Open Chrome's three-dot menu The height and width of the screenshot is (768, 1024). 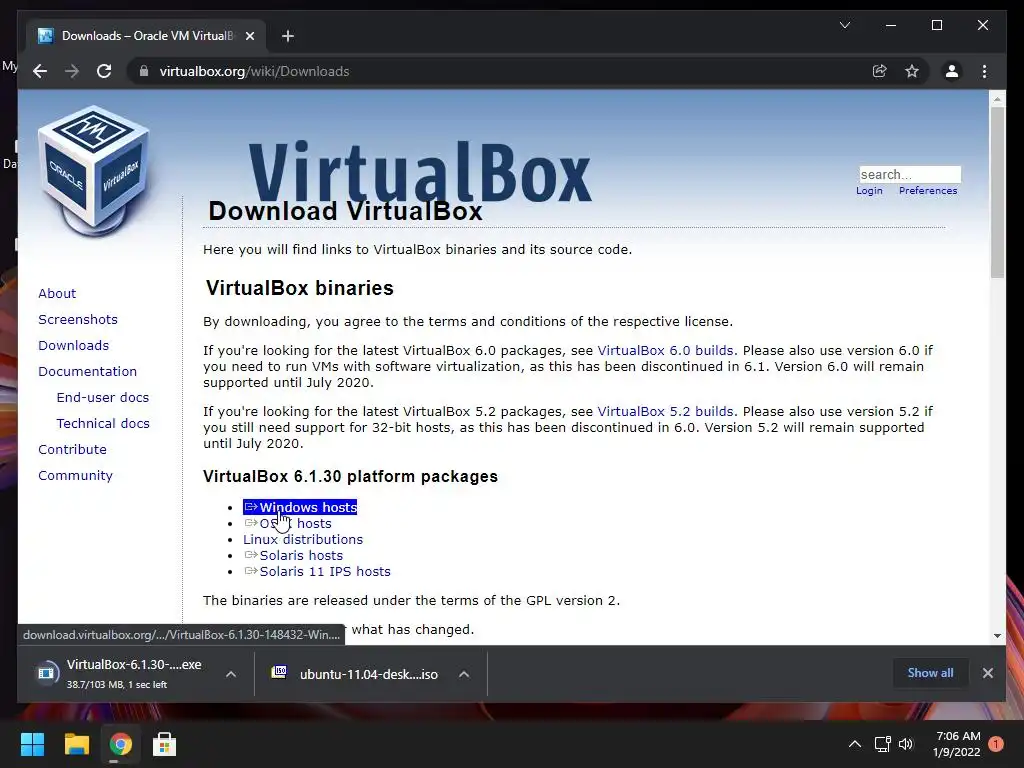[x=984, y=71]
